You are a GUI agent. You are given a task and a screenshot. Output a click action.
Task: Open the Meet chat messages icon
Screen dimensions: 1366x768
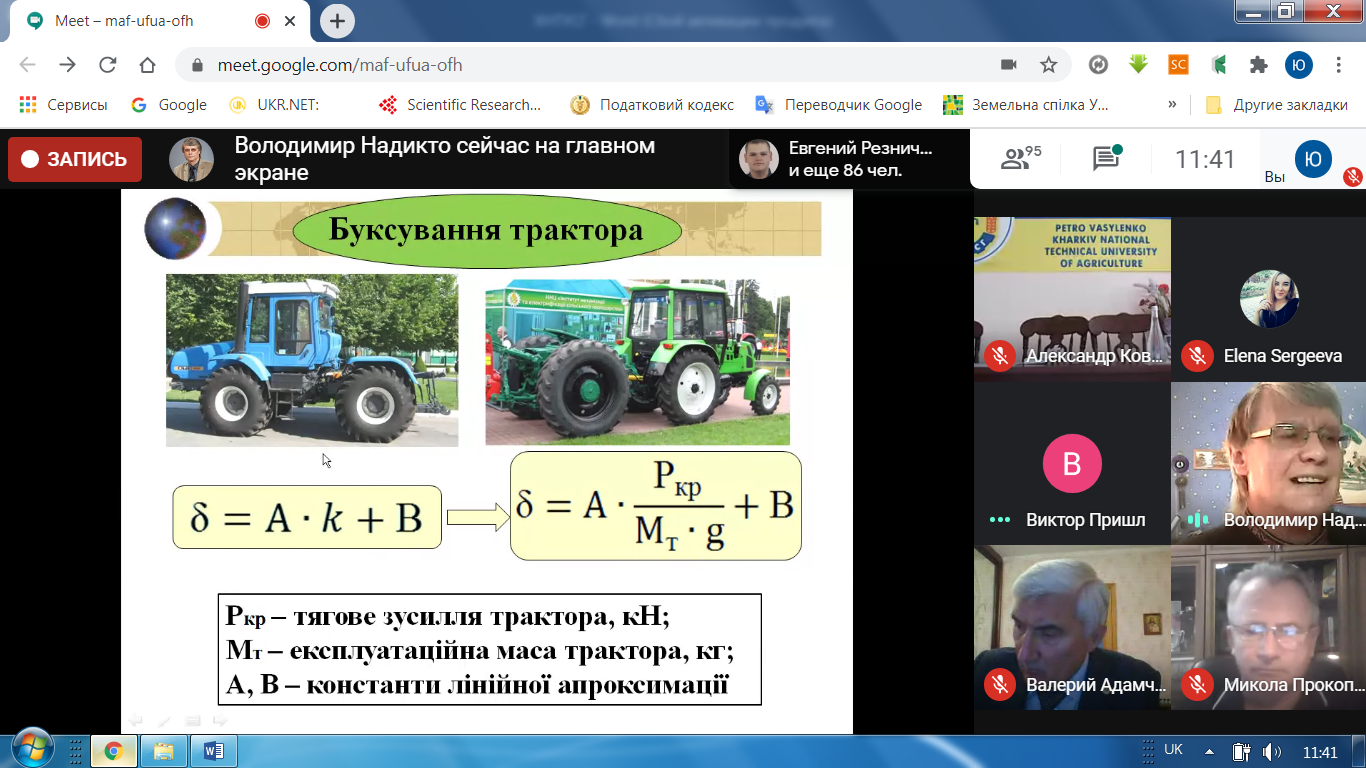(1105, 158)
